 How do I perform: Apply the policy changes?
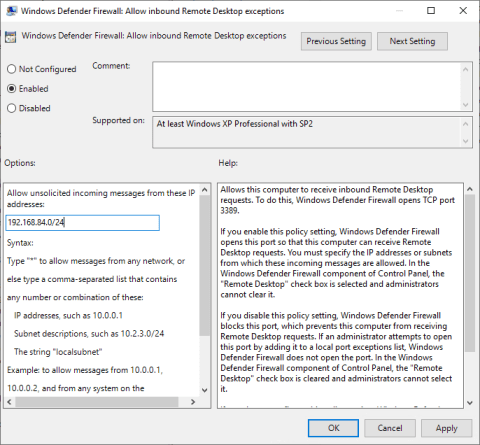[x=447, y=428]
